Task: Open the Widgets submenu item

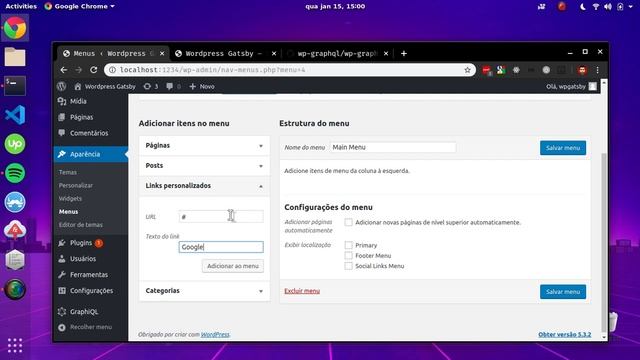Action: 70,198
